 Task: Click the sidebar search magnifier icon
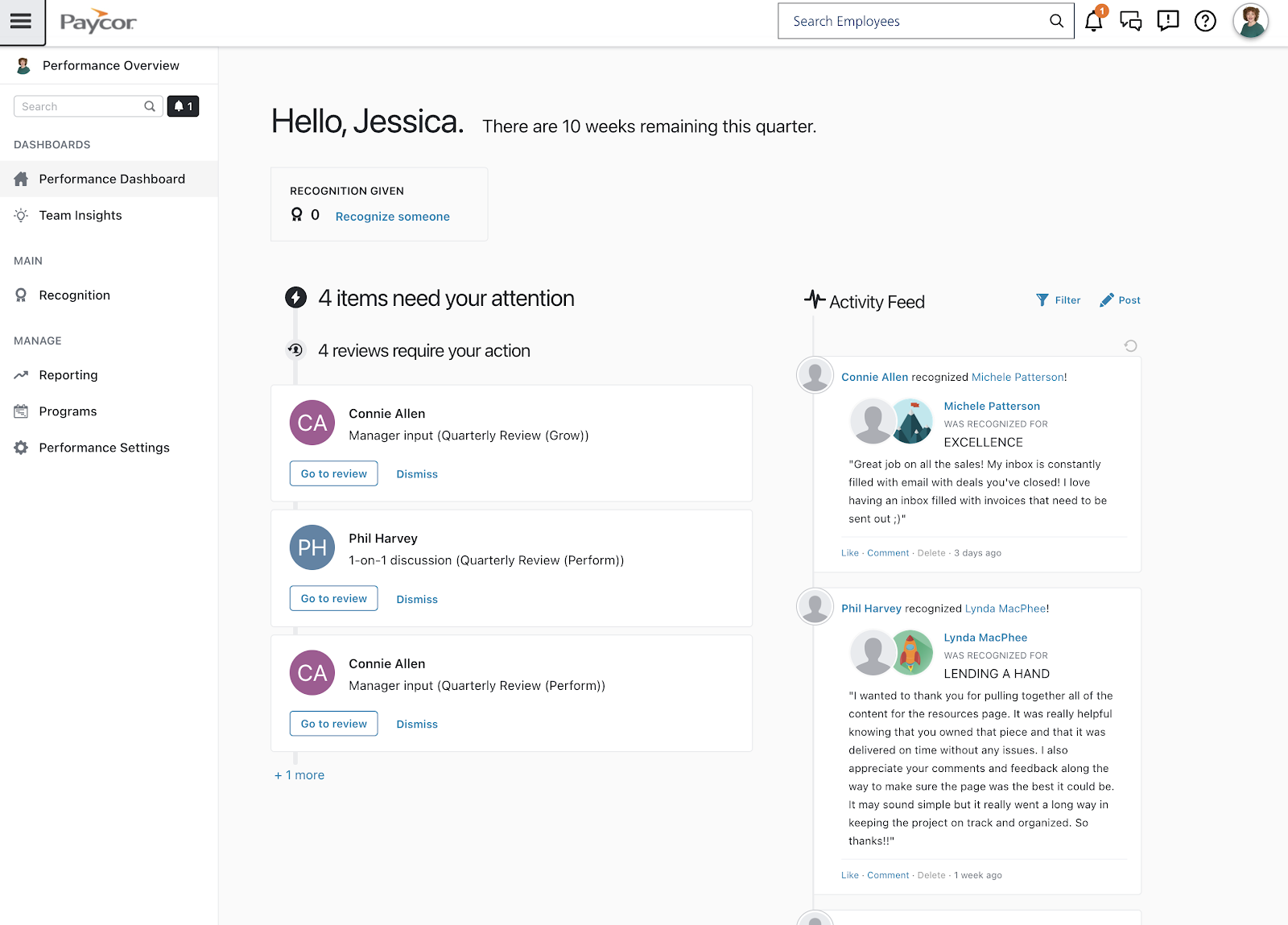click(x=150, y=106)
